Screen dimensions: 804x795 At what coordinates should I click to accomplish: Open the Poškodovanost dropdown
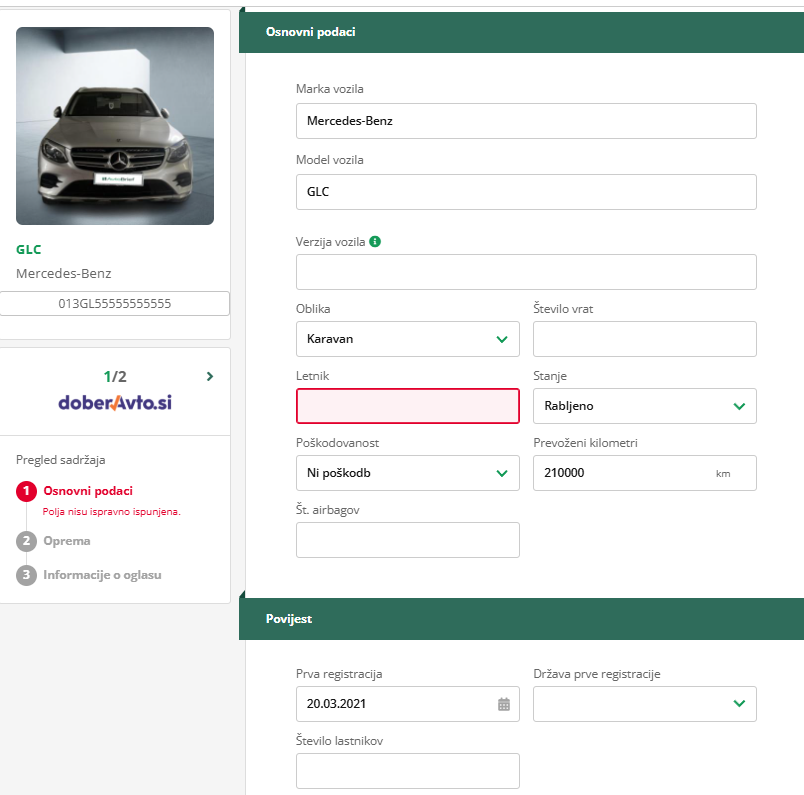(x=407, y=473)
